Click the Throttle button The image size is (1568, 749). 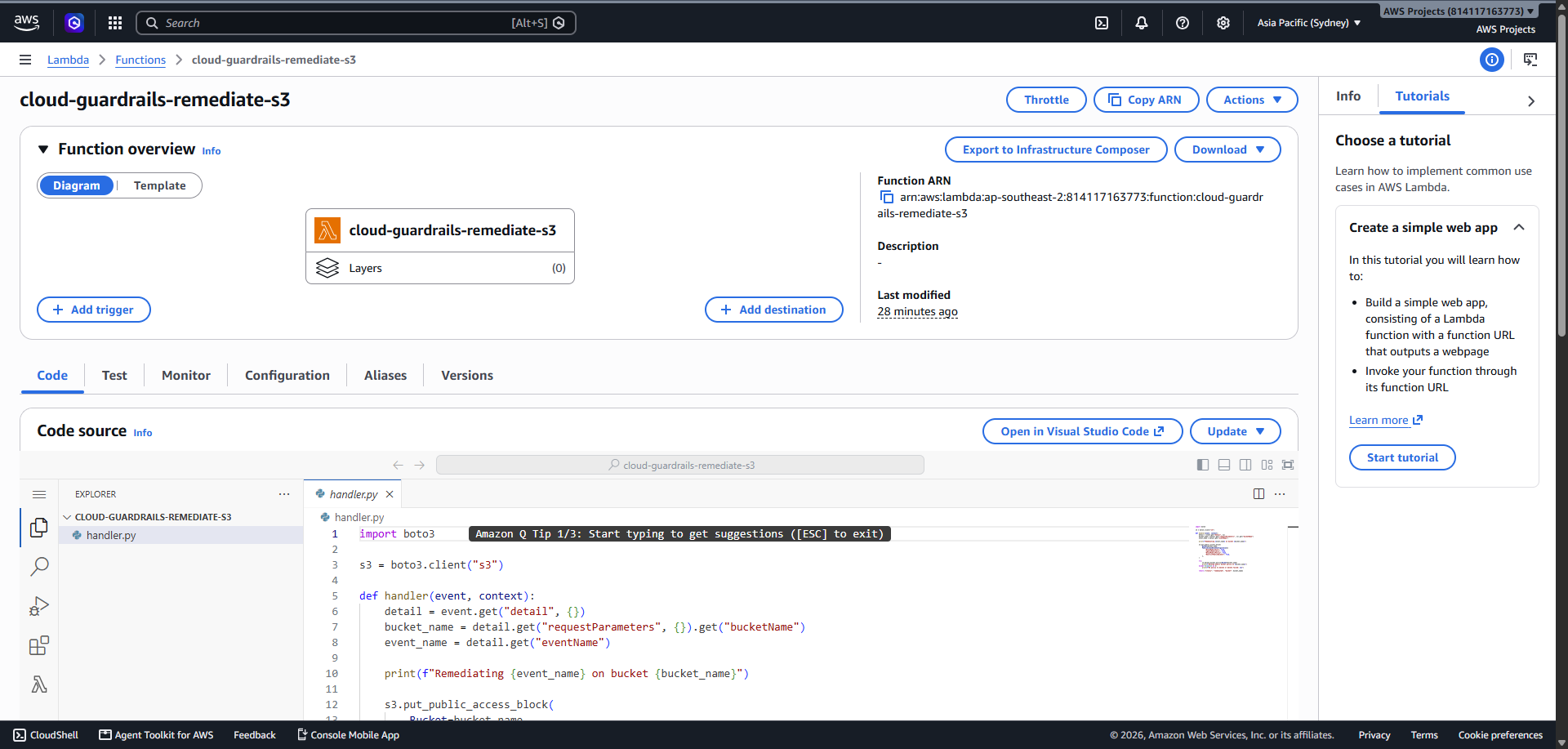click(1046, 100)
